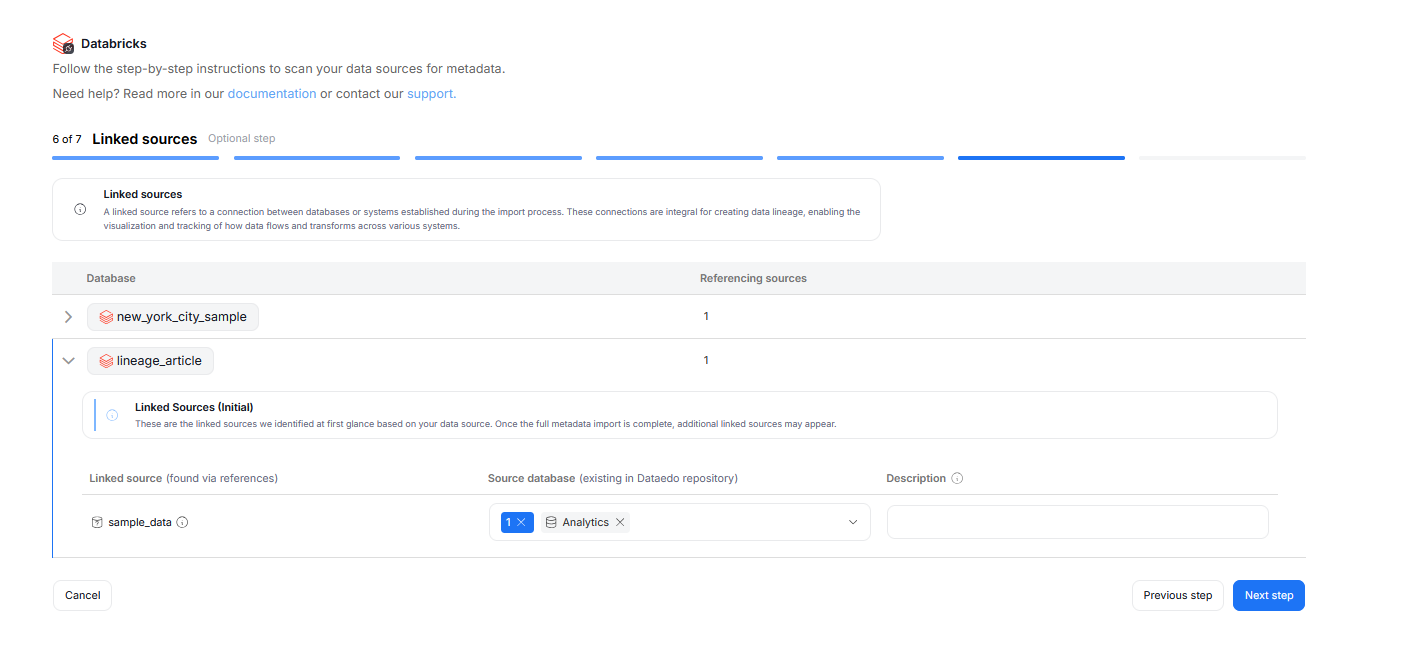Click the Next step button

(x=1268, y=595)
